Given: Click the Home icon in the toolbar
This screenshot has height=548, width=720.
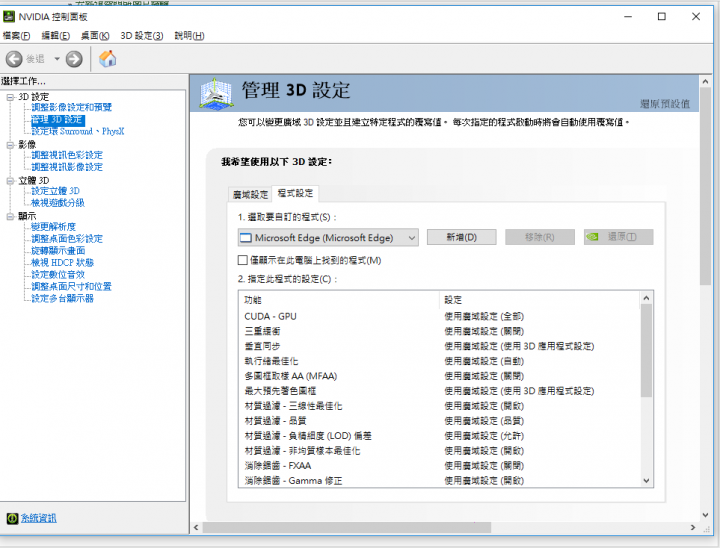Looking at the screenshot, I should point(107,59).
